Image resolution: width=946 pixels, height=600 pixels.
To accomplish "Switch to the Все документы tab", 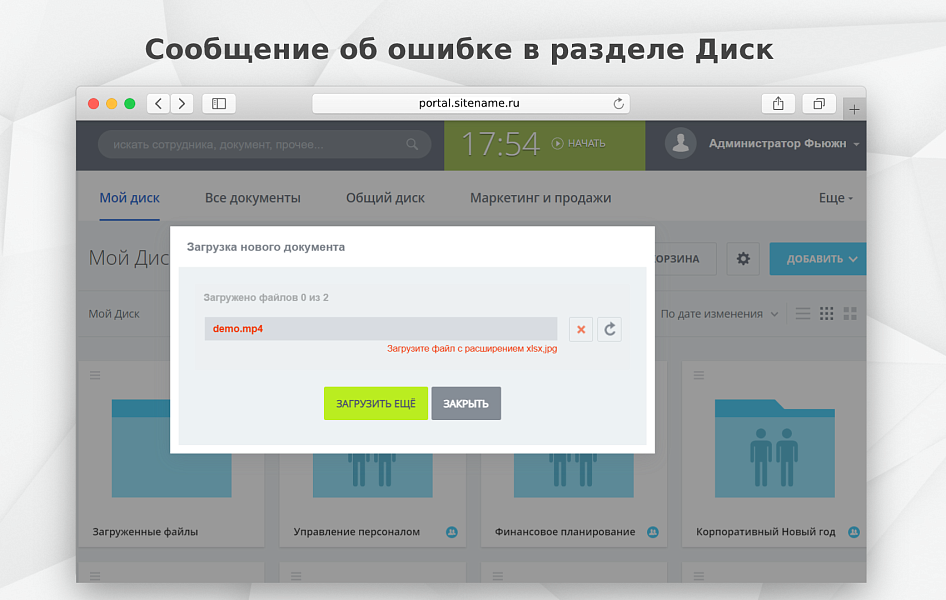I will (x=253, y=197).
